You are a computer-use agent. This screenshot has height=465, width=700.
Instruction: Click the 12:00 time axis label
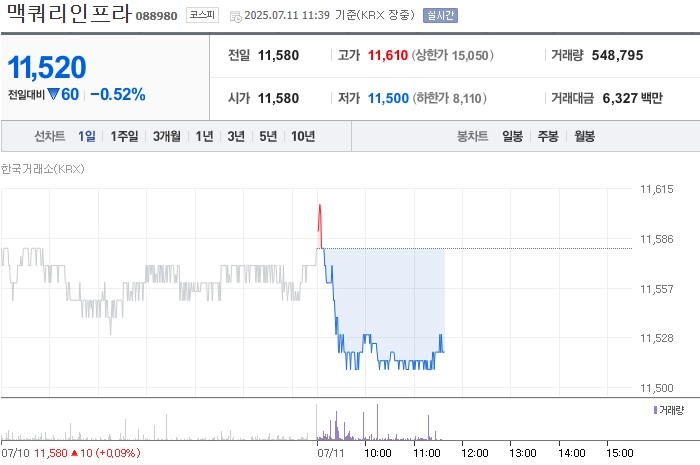pyautogui.click(x=475, y=453)
